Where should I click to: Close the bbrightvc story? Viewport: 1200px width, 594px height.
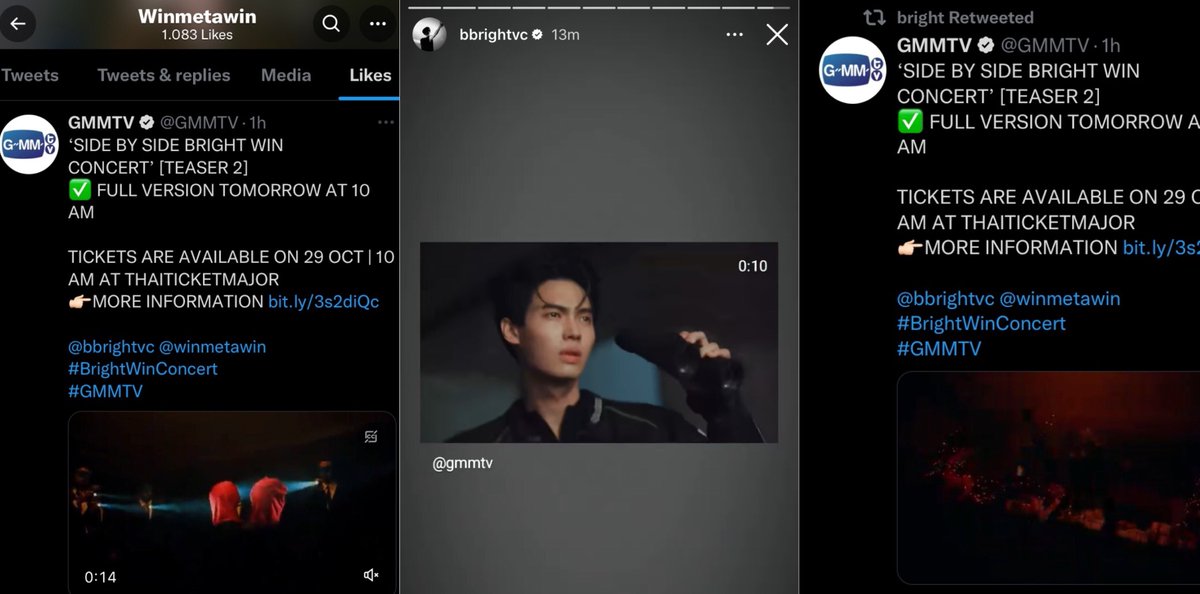click(x=777, y=34)
